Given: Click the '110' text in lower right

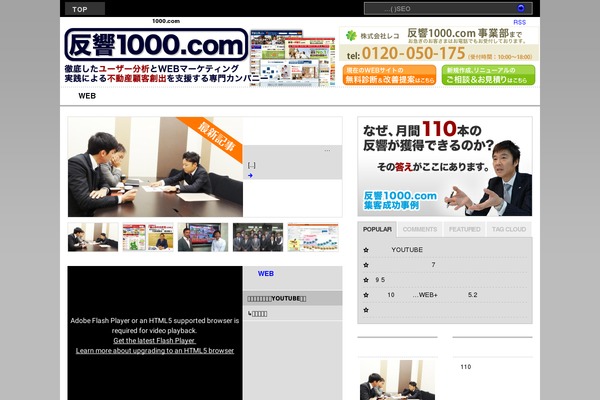Looking at the screenshot, I should tap(466, 367).
